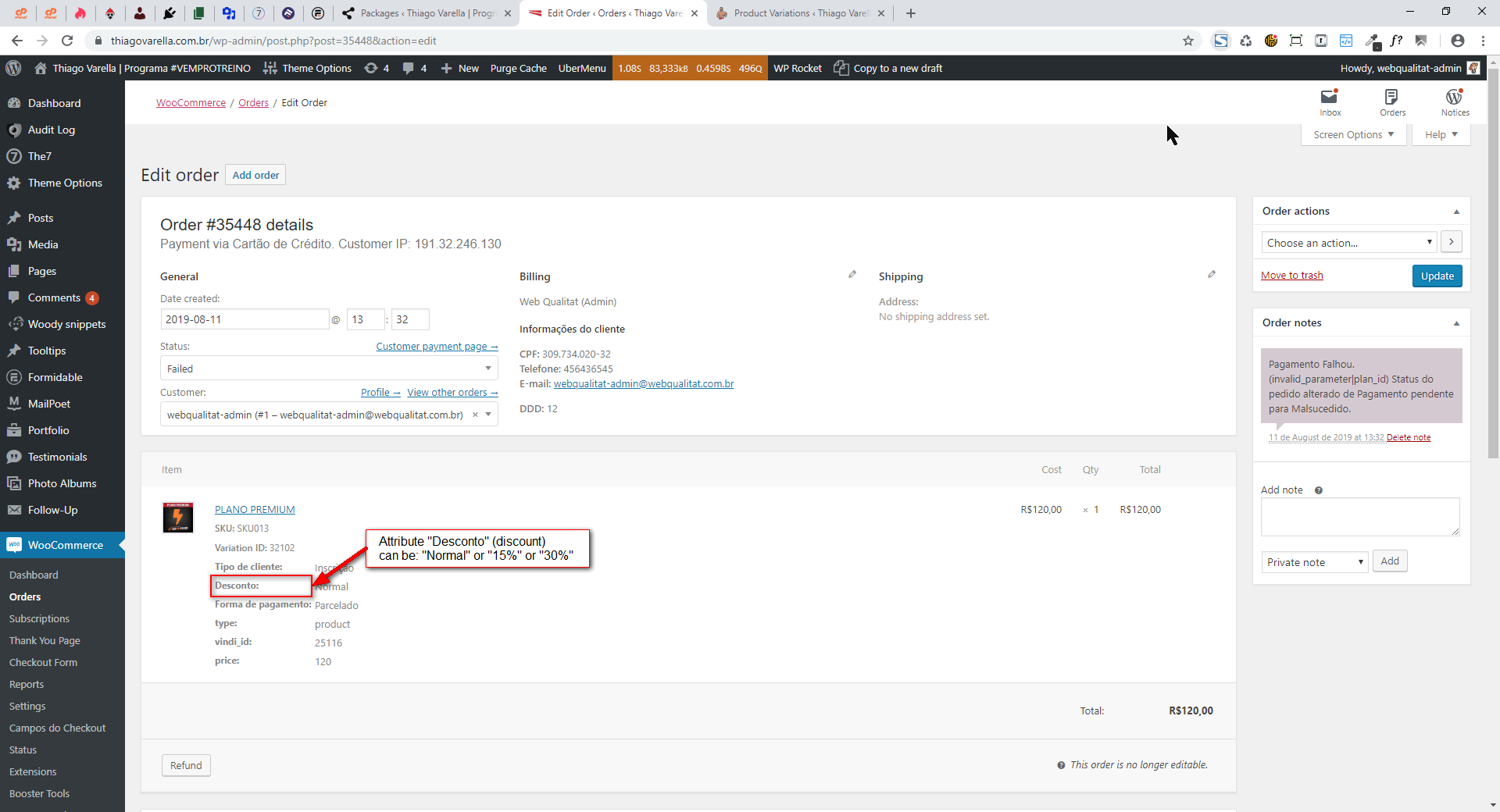The image size is (1500, 812).
Task: Click the billing email address link
Action: tap(644, 384)
